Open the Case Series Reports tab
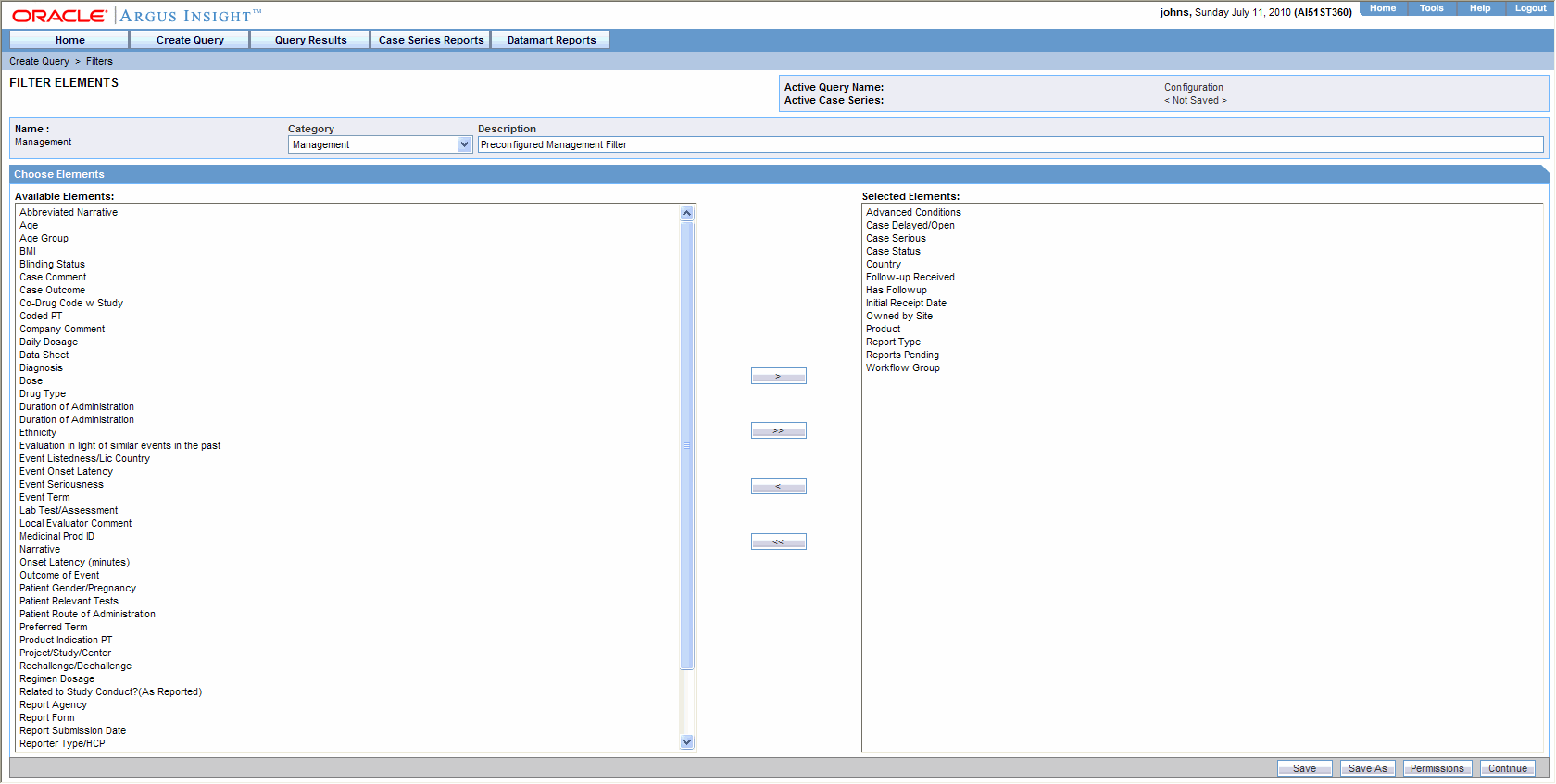1556x784 pixels. coord(431,40)
